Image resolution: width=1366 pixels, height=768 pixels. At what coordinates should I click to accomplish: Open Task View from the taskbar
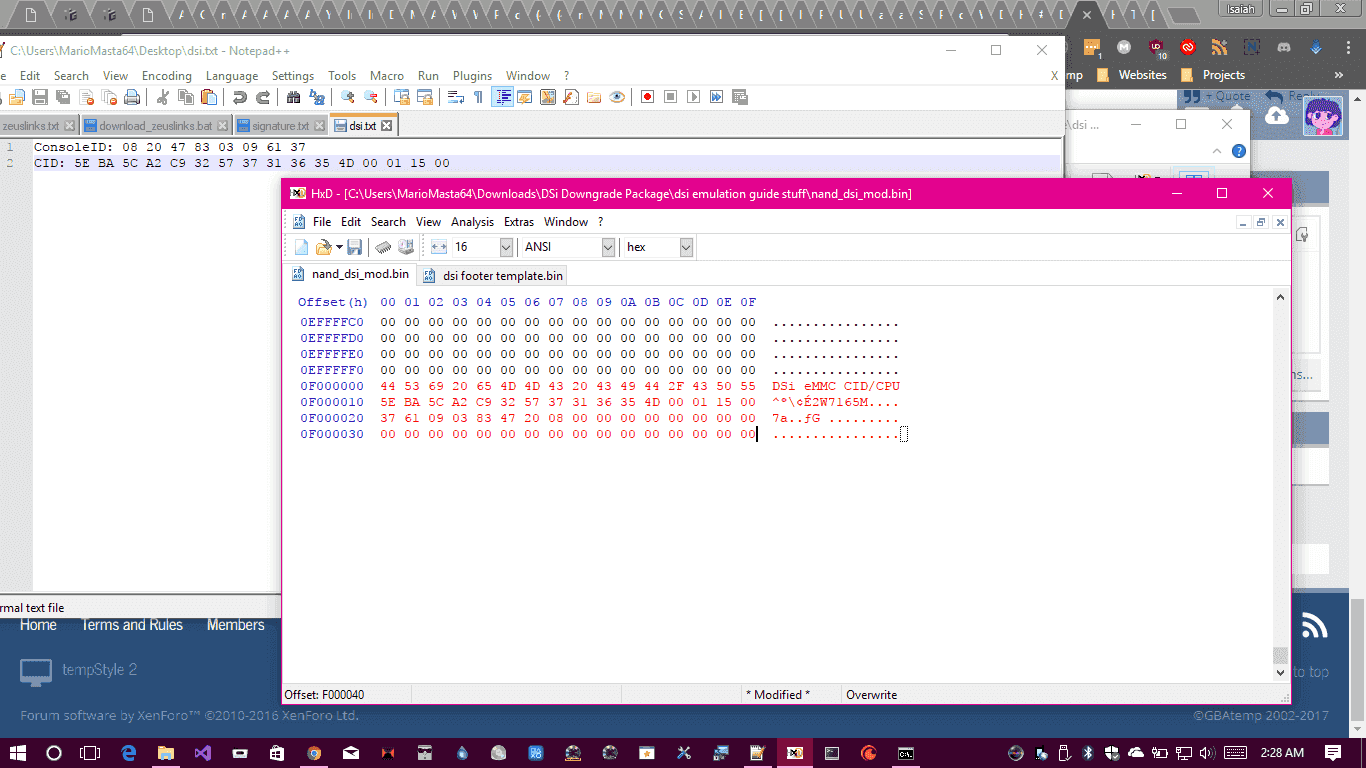tap(90, 753)
